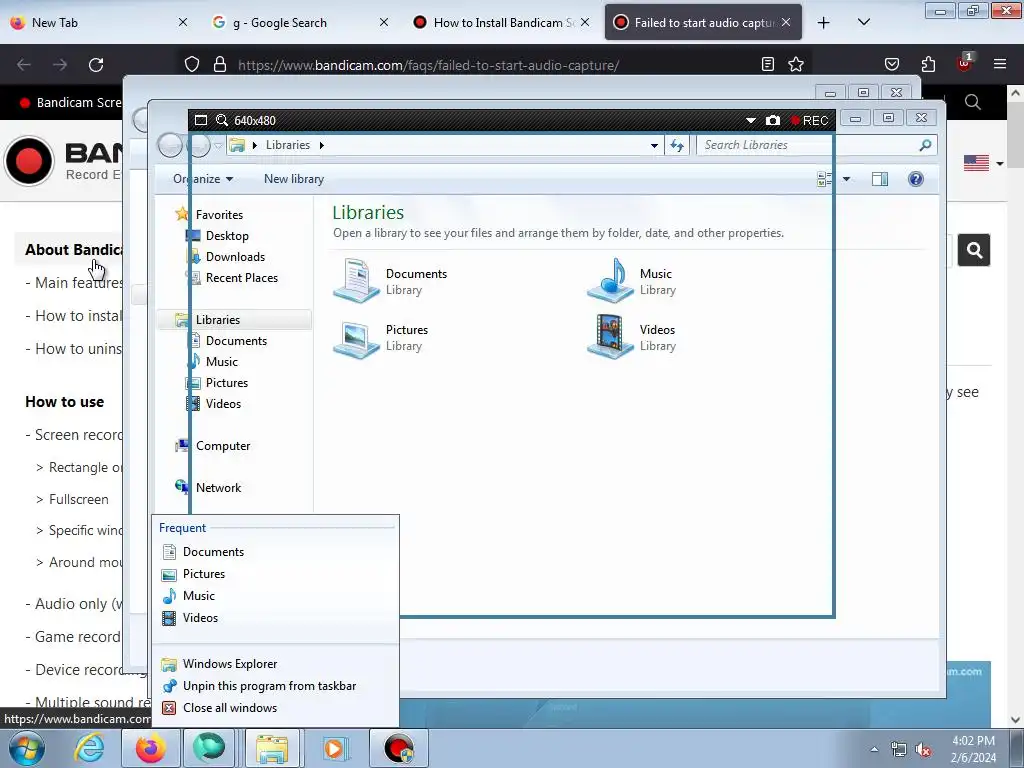
Task: Refresh the Libraries address bar
Action: tap(677, 146)
